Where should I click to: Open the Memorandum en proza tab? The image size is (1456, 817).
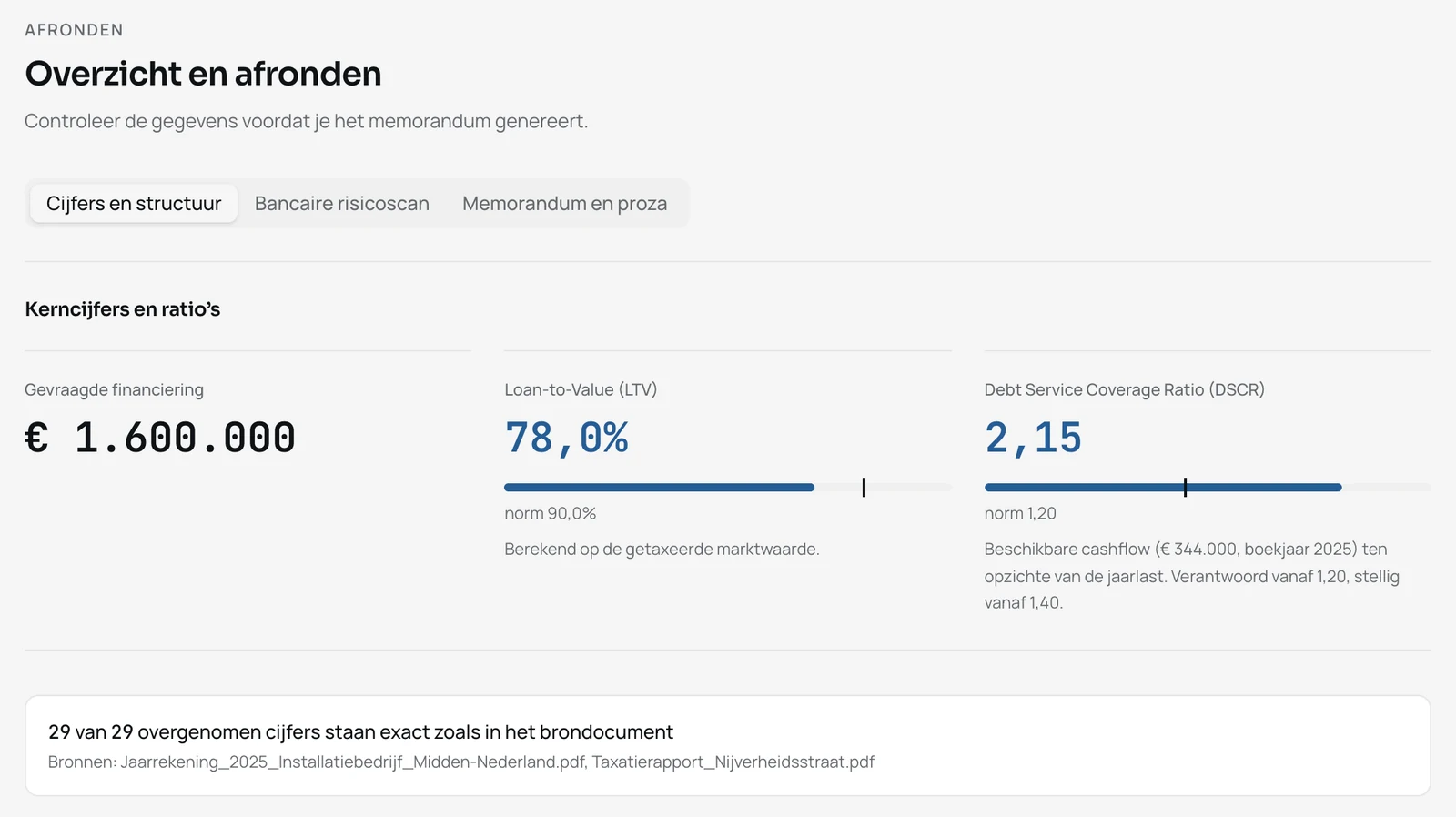[564, 204]
